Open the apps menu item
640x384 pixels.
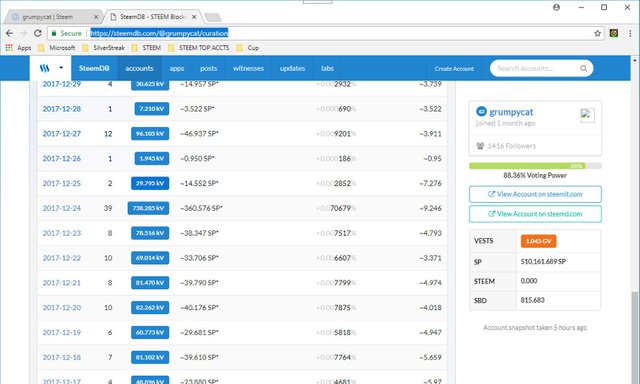177,68
